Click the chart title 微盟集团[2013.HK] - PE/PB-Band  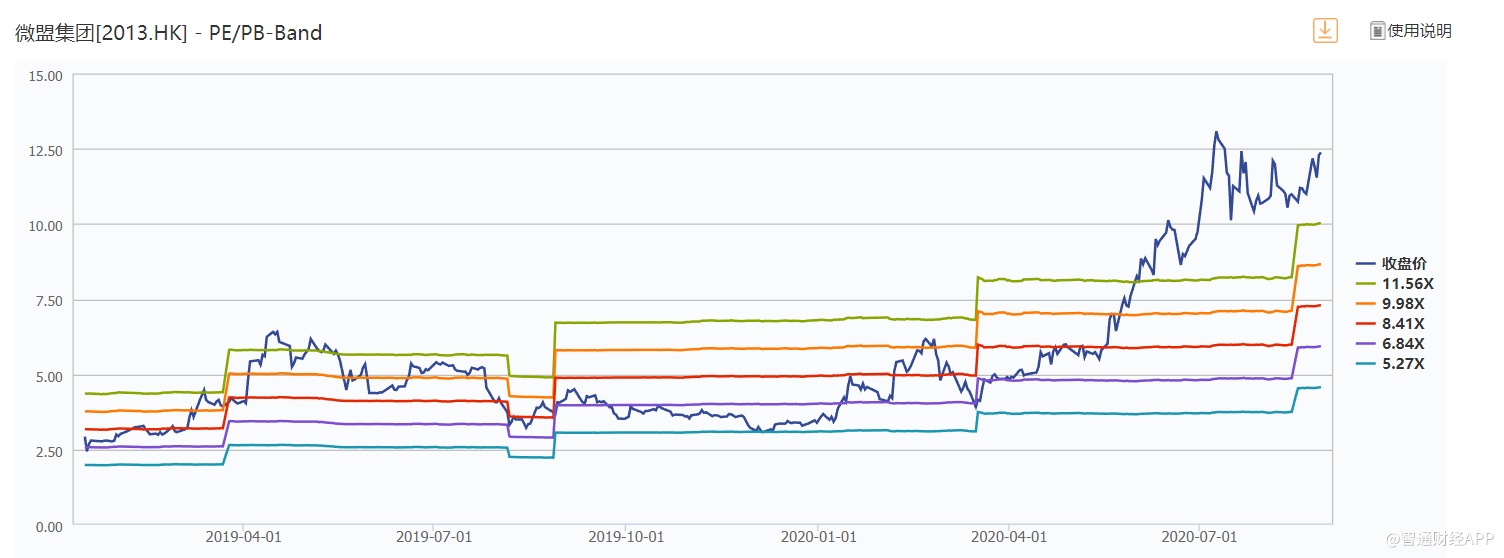169,33
